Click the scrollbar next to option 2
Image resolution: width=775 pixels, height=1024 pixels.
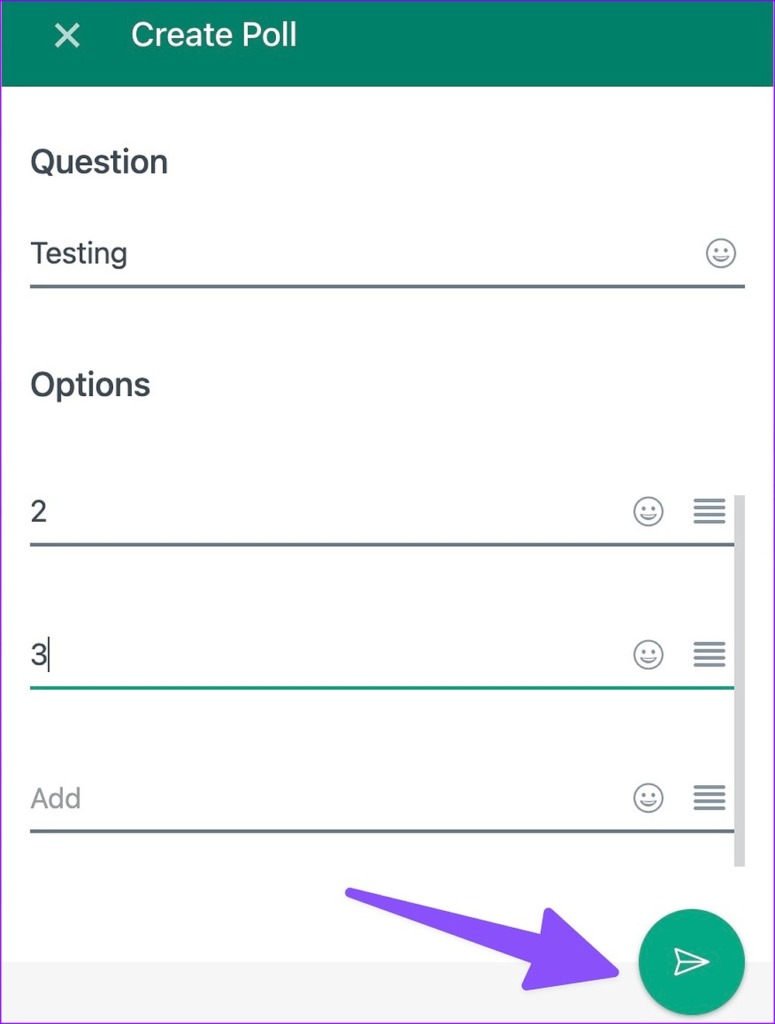[x=739, y=511]
